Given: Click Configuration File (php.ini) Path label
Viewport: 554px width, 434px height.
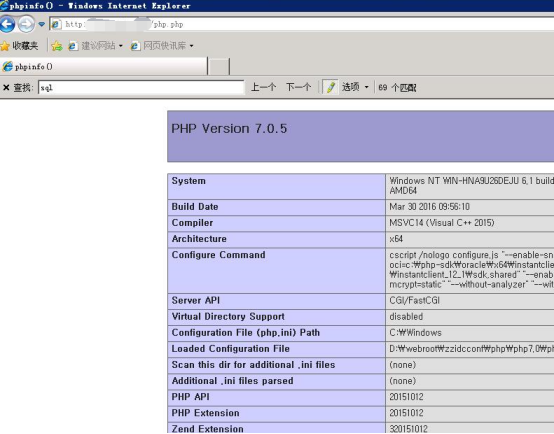Looking at the screenshot, I should coord(246,333).
